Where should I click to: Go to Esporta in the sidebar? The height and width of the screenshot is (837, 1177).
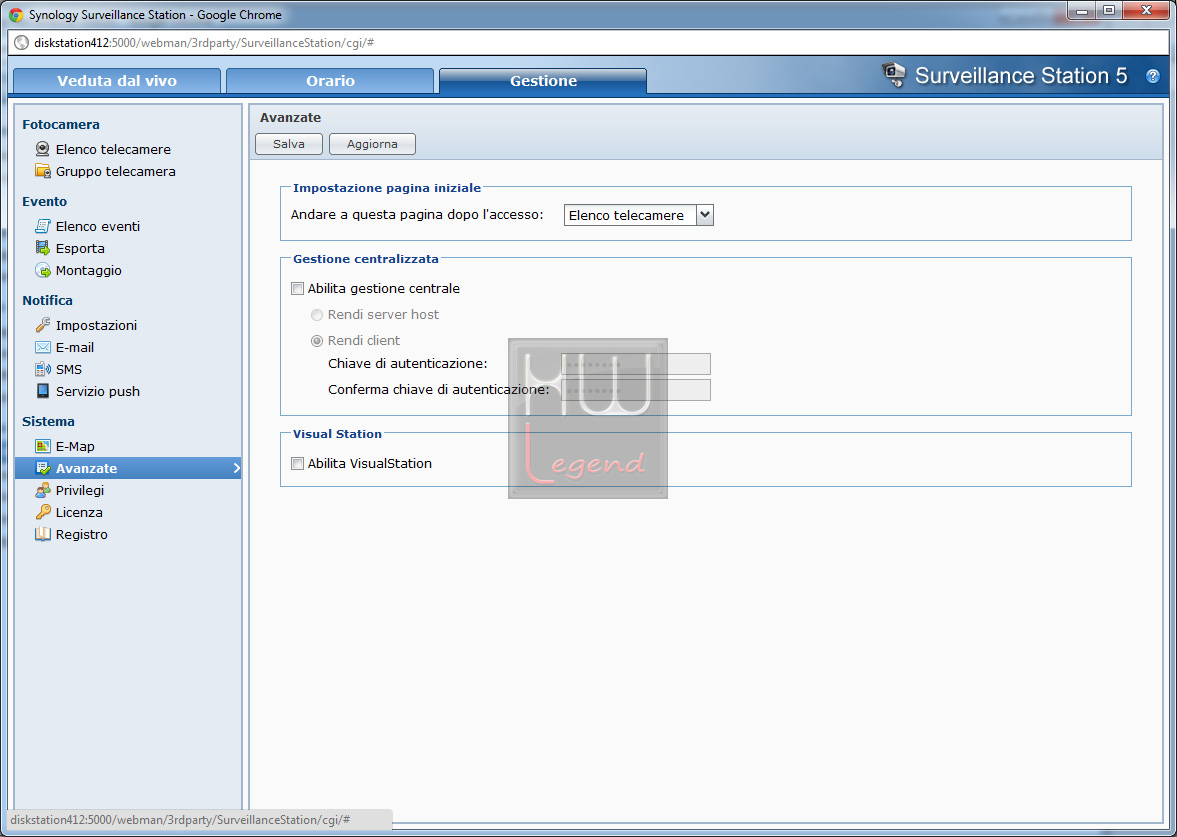click(80, 248)
